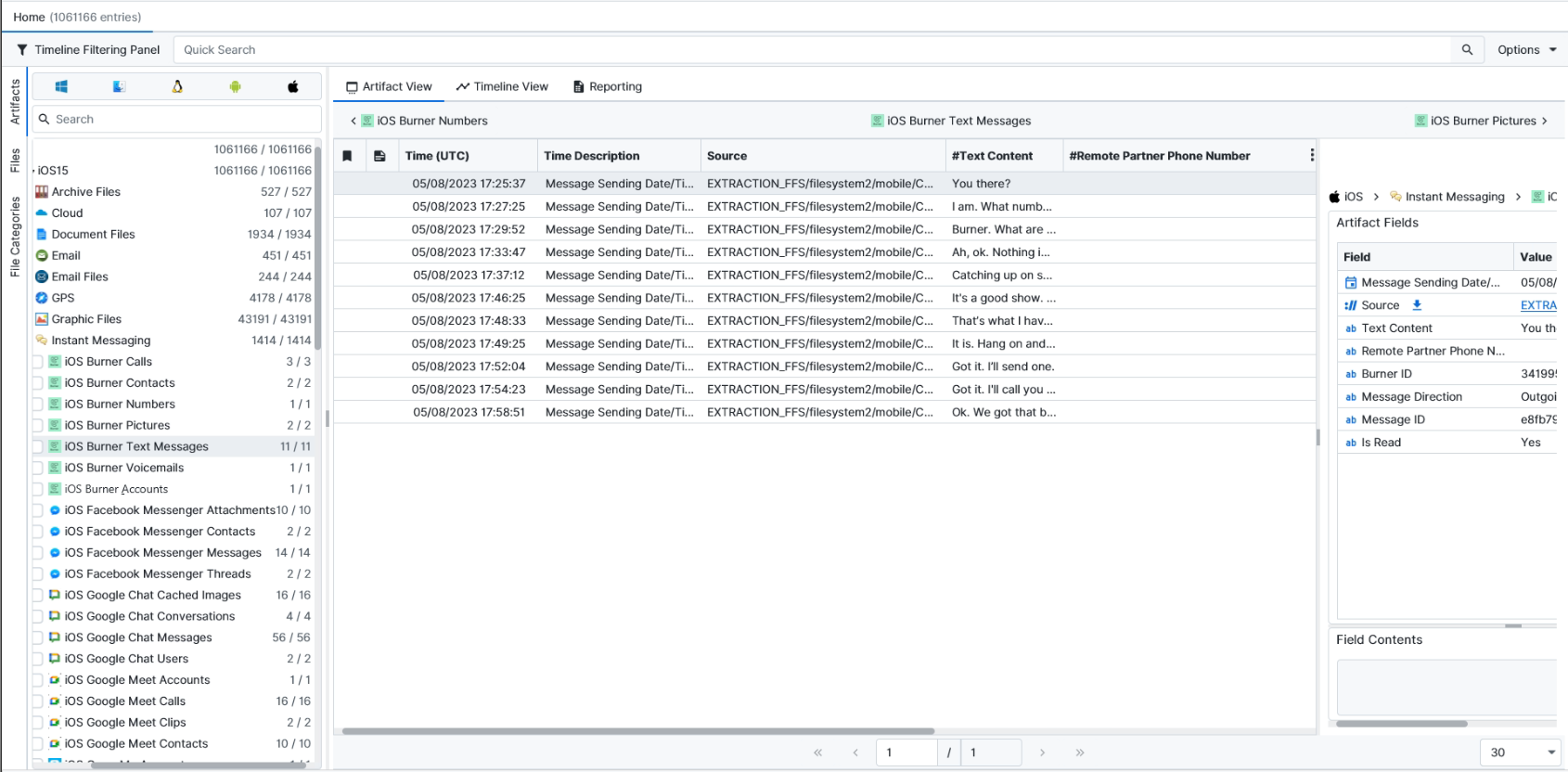Check the iOS Burner Voicemails checkbox

[38, 468]
